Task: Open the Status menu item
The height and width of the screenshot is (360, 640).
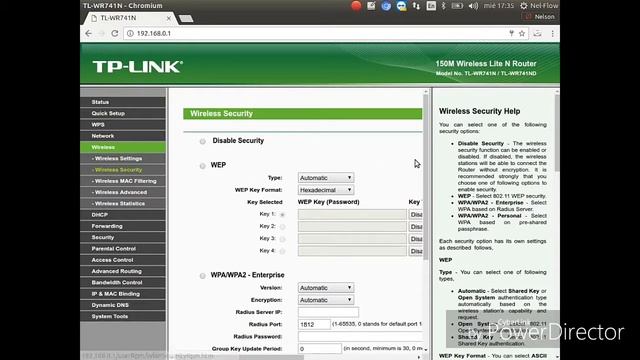Action: pyautogui.click(x=123, y=102)
